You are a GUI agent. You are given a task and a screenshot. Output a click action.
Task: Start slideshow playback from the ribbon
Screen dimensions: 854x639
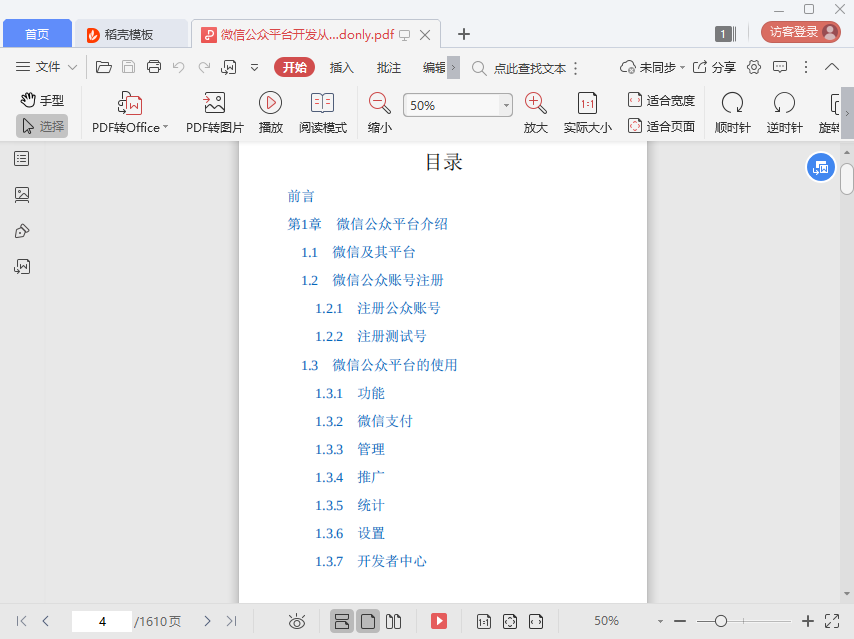coord(271,113)
